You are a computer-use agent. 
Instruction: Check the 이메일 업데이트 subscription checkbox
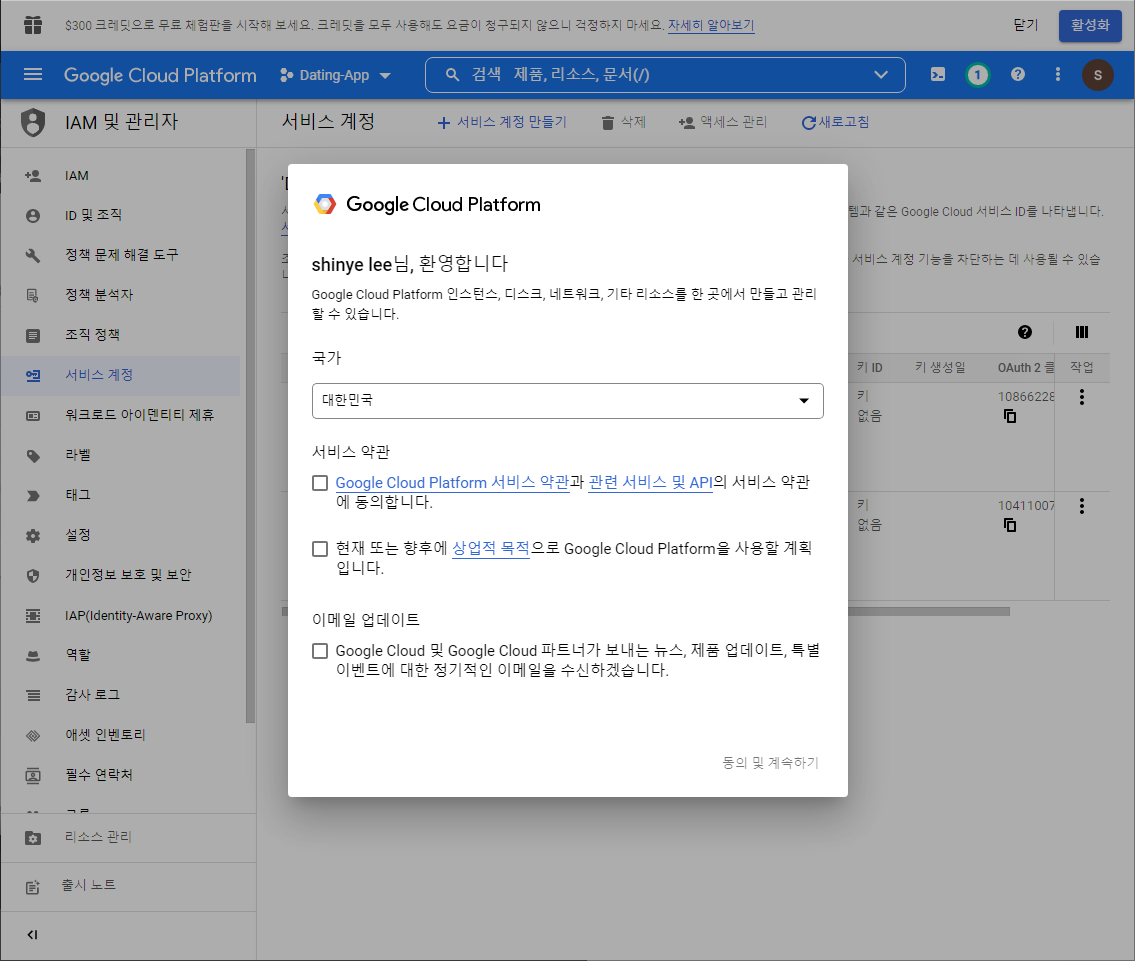[x=320, y=651]
